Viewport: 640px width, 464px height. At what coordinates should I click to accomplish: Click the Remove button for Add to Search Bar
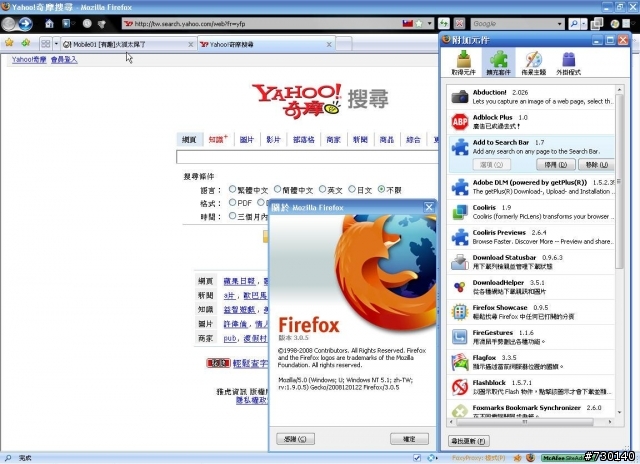(597, 165)
